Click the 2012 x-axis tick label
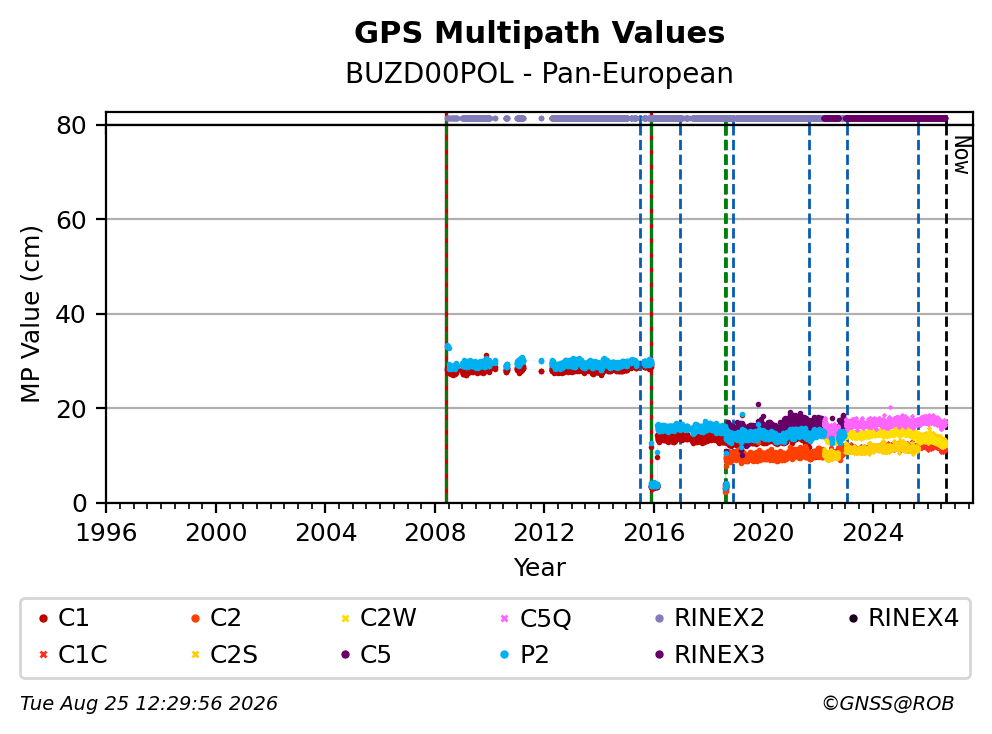 coord(544,533)
